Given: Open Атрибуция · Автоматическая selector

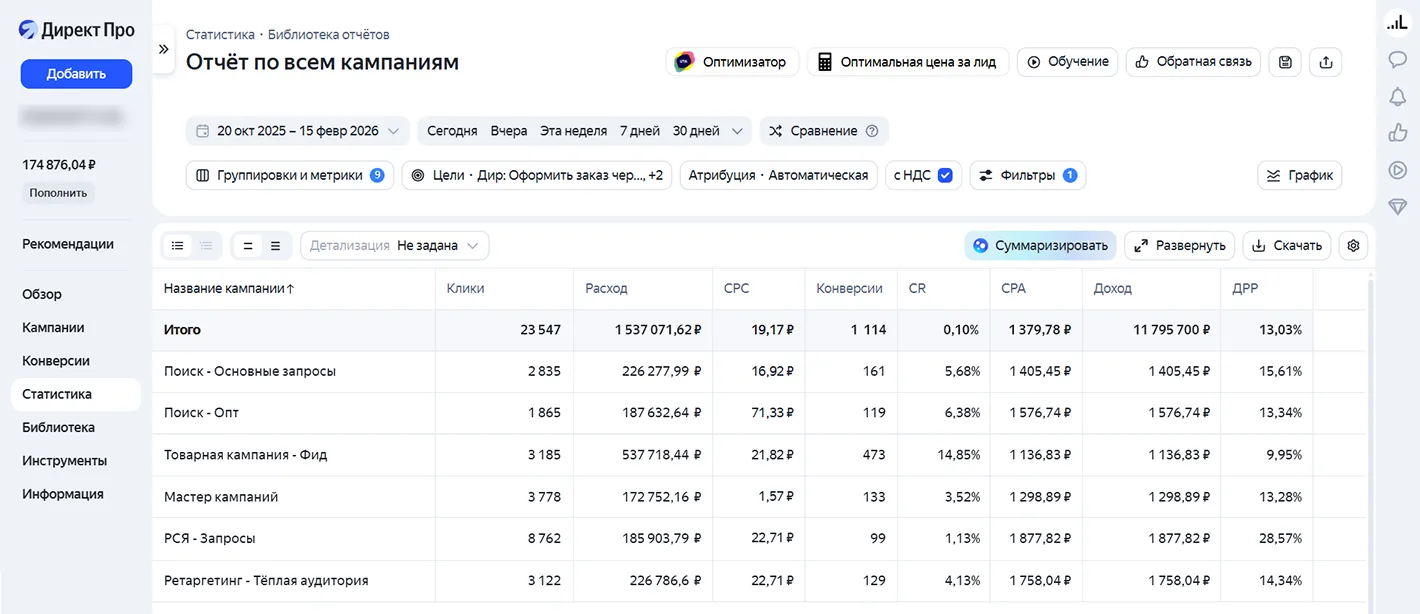Looking at the screenshot, I should [778, 175].
